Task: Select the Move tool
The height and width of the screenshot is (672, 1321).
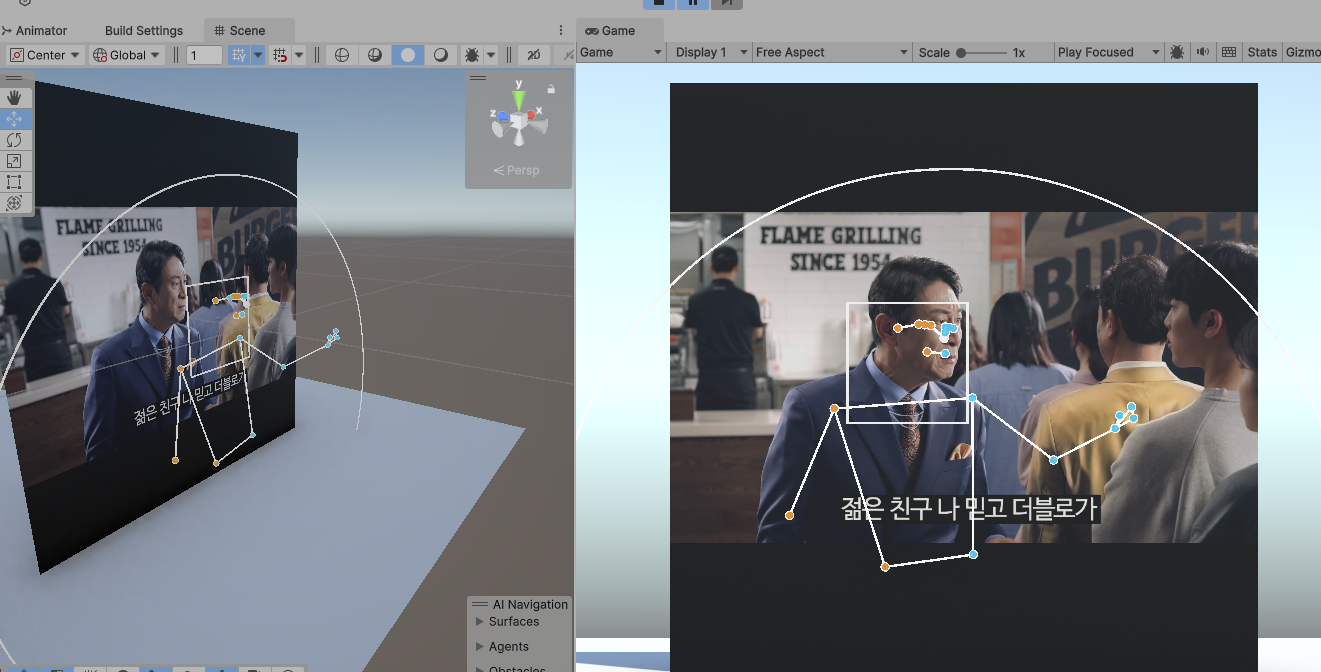Action: pos(14,119)
